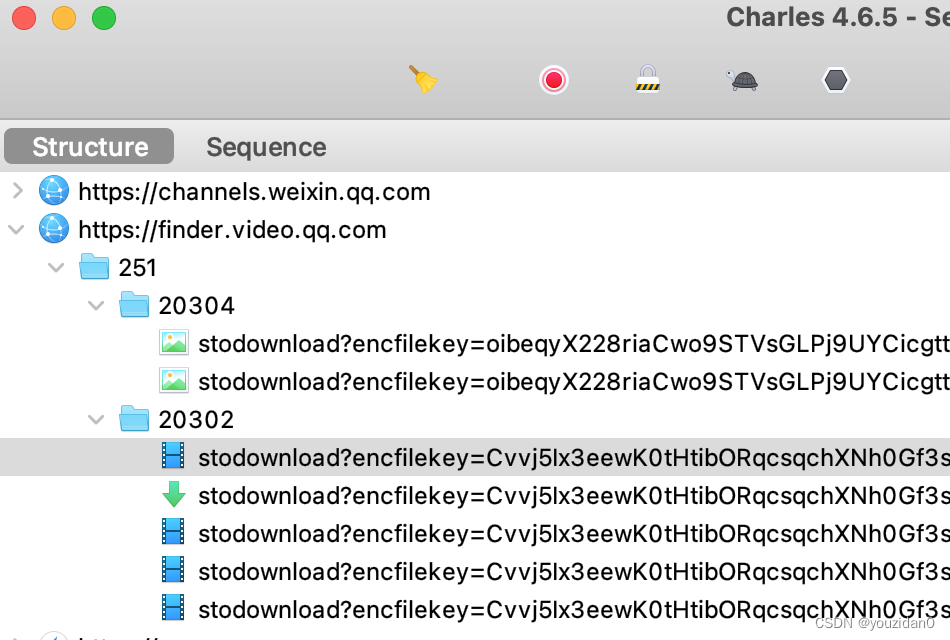The image size is (950, 640).
Task: Switch to the Structure tab
Action: pyautogui.click(x=90, y=147)
